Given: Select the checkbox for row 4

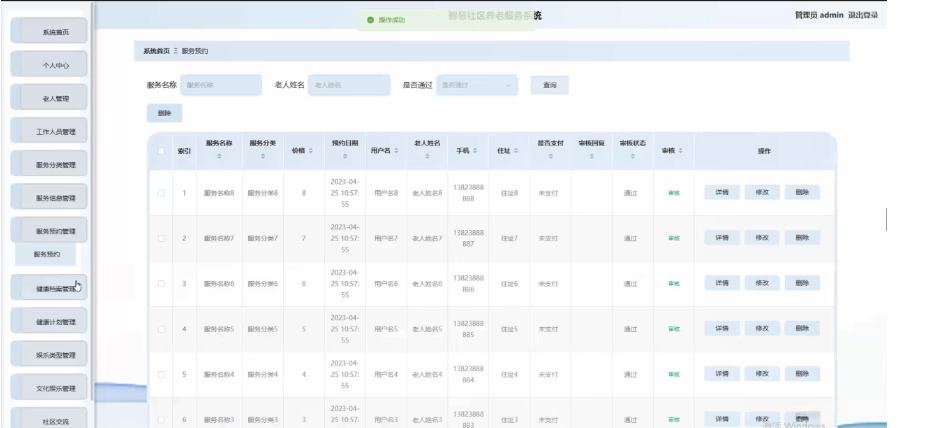Looking at the screenshot, I should pos(161,329).
